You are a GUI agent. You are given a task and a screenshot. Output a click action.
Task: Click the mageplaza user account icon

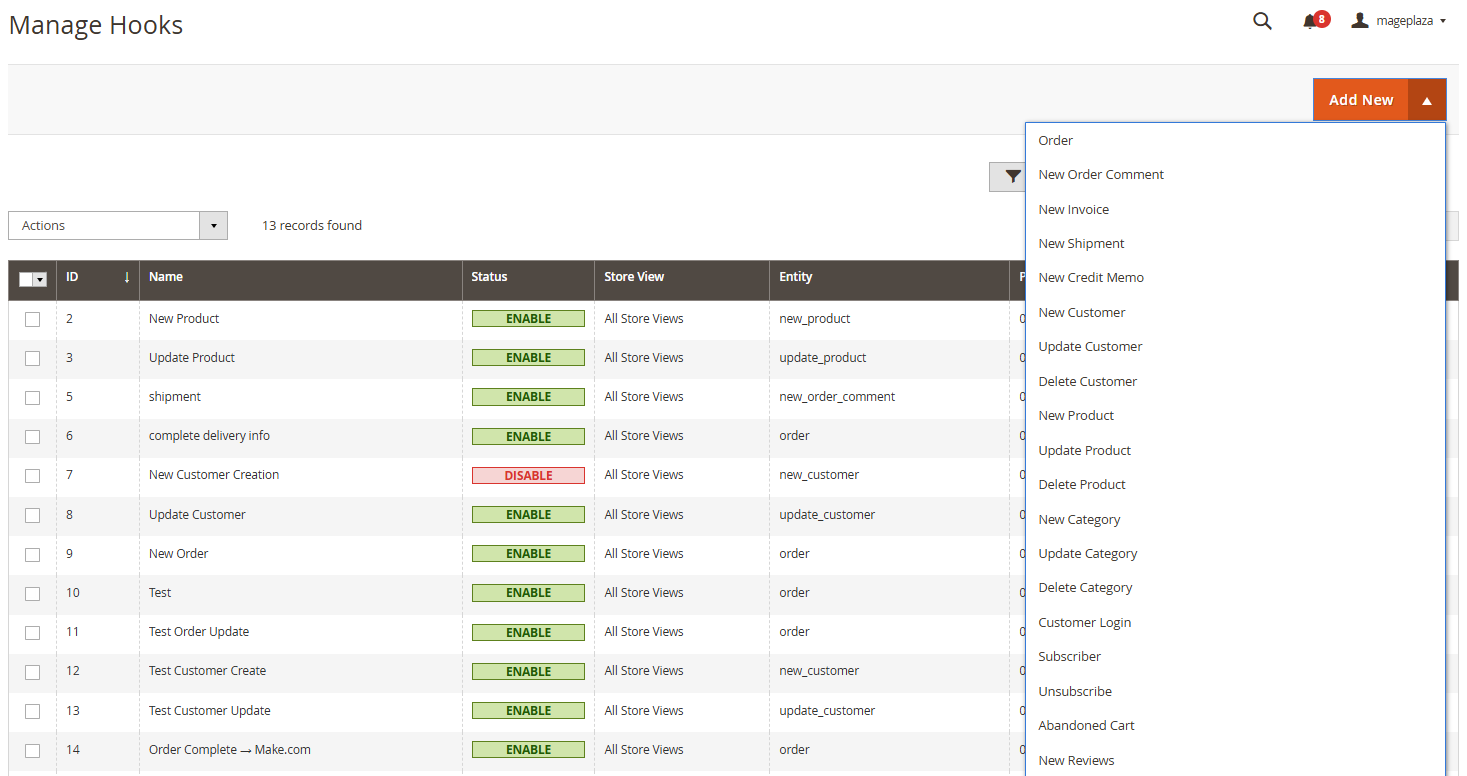(x=1359, y=20)
